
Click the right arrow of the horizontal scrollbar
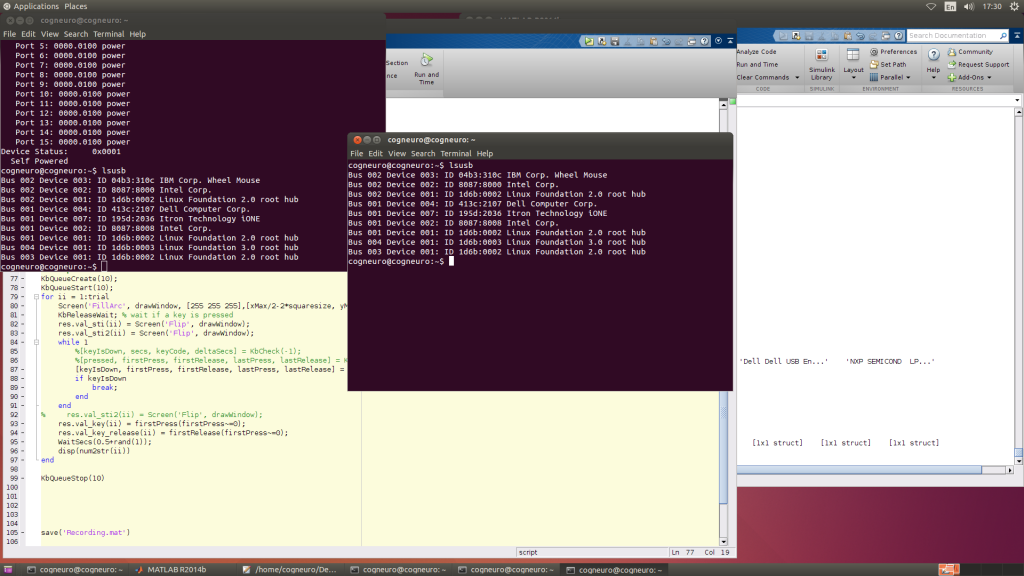pos(1010,470)
